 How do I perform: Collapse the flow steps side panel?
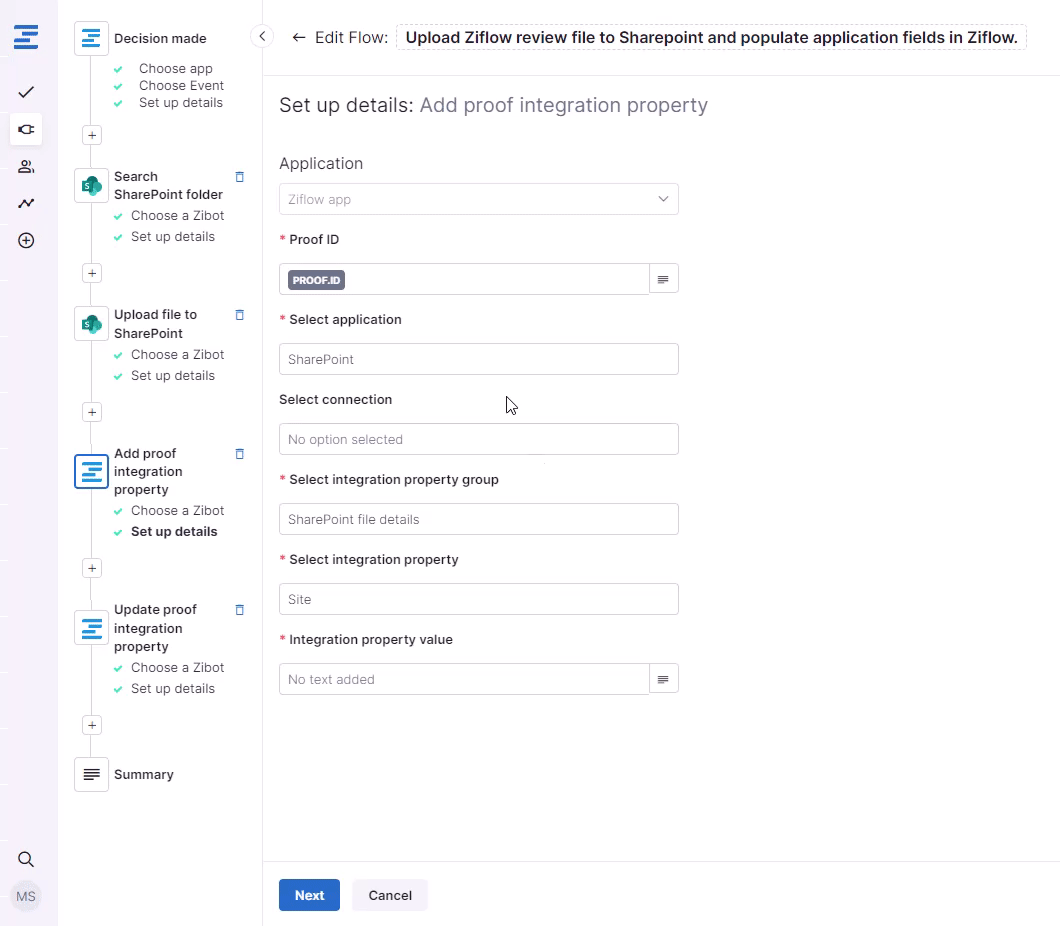point(261,37)
